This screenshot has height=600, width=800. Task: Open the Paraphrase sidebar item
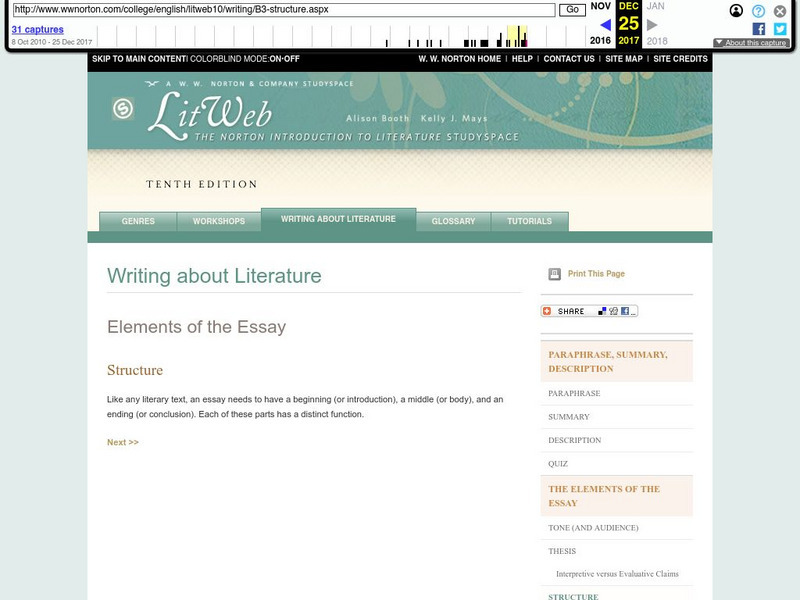point(574,393)
